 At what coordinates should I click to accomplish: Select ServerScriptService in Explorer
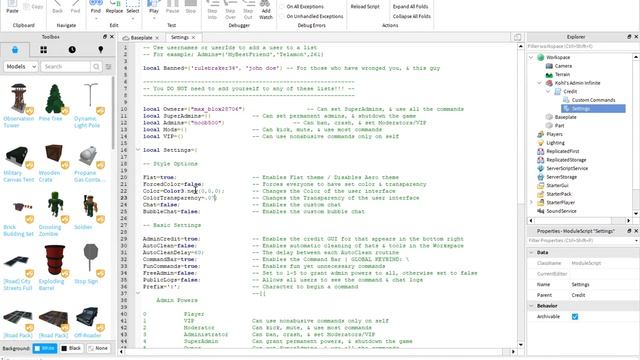567,168
